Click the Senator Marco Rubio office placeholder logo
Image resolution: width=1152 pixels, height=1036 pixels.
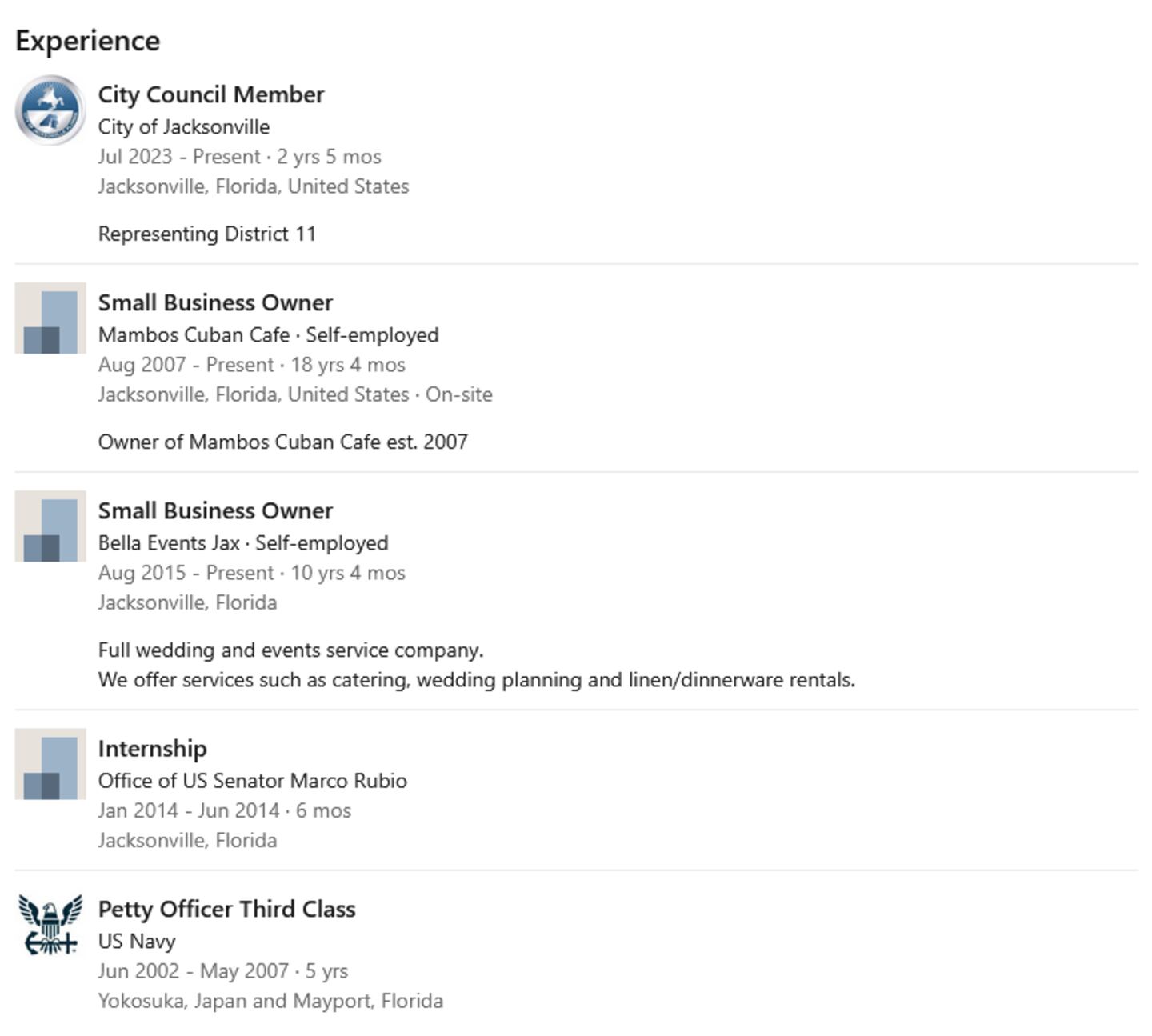tap(50, 763)
